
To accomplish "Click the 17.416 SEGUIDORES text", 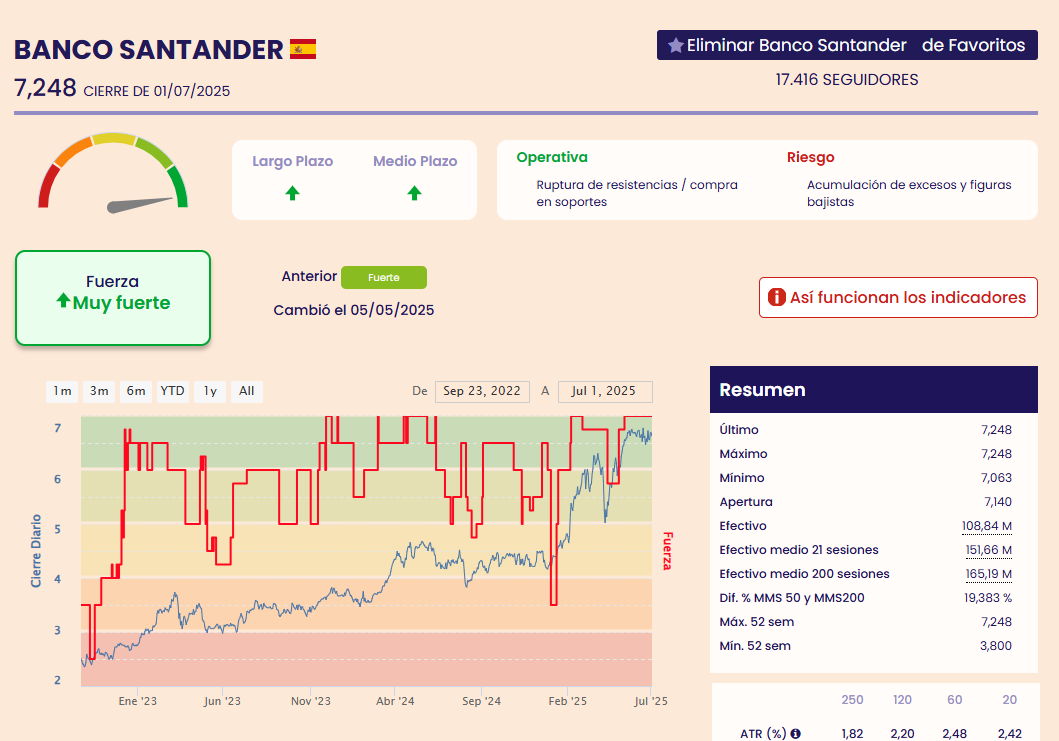I will coord(847,80).
